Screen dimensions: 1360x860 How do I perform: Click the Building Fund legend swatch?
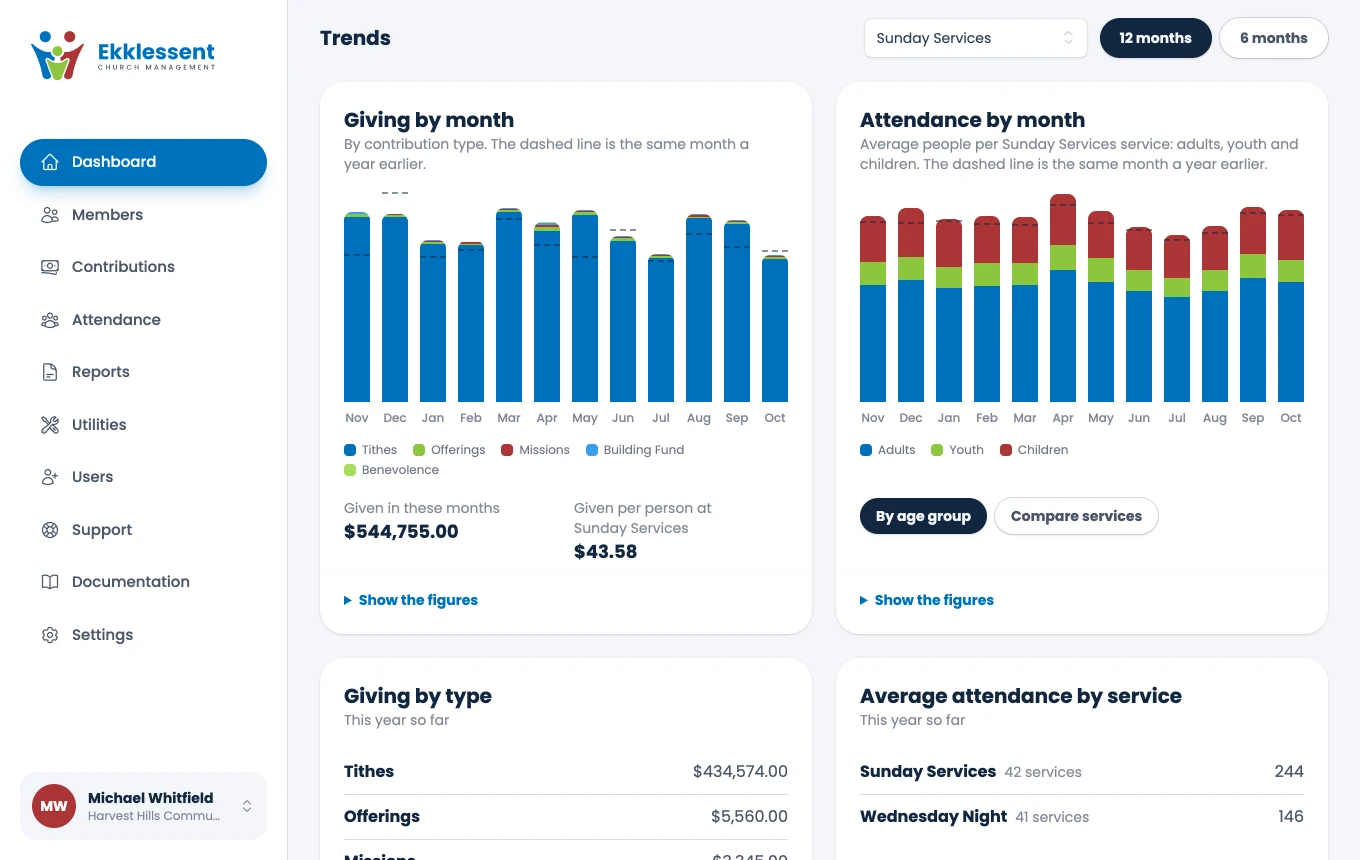592,450
